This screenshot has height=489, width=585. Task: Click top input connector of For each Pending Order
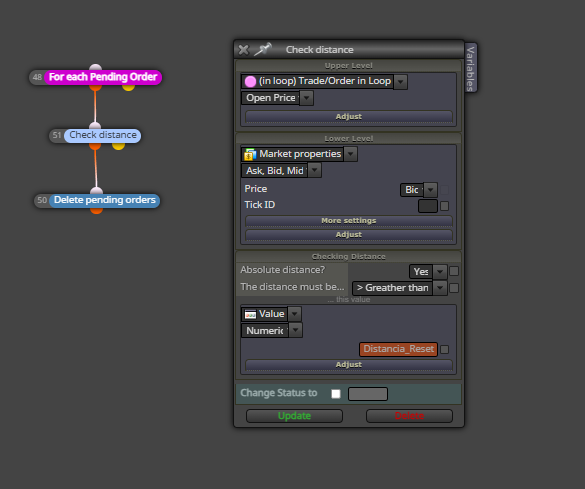coord(96,68)
